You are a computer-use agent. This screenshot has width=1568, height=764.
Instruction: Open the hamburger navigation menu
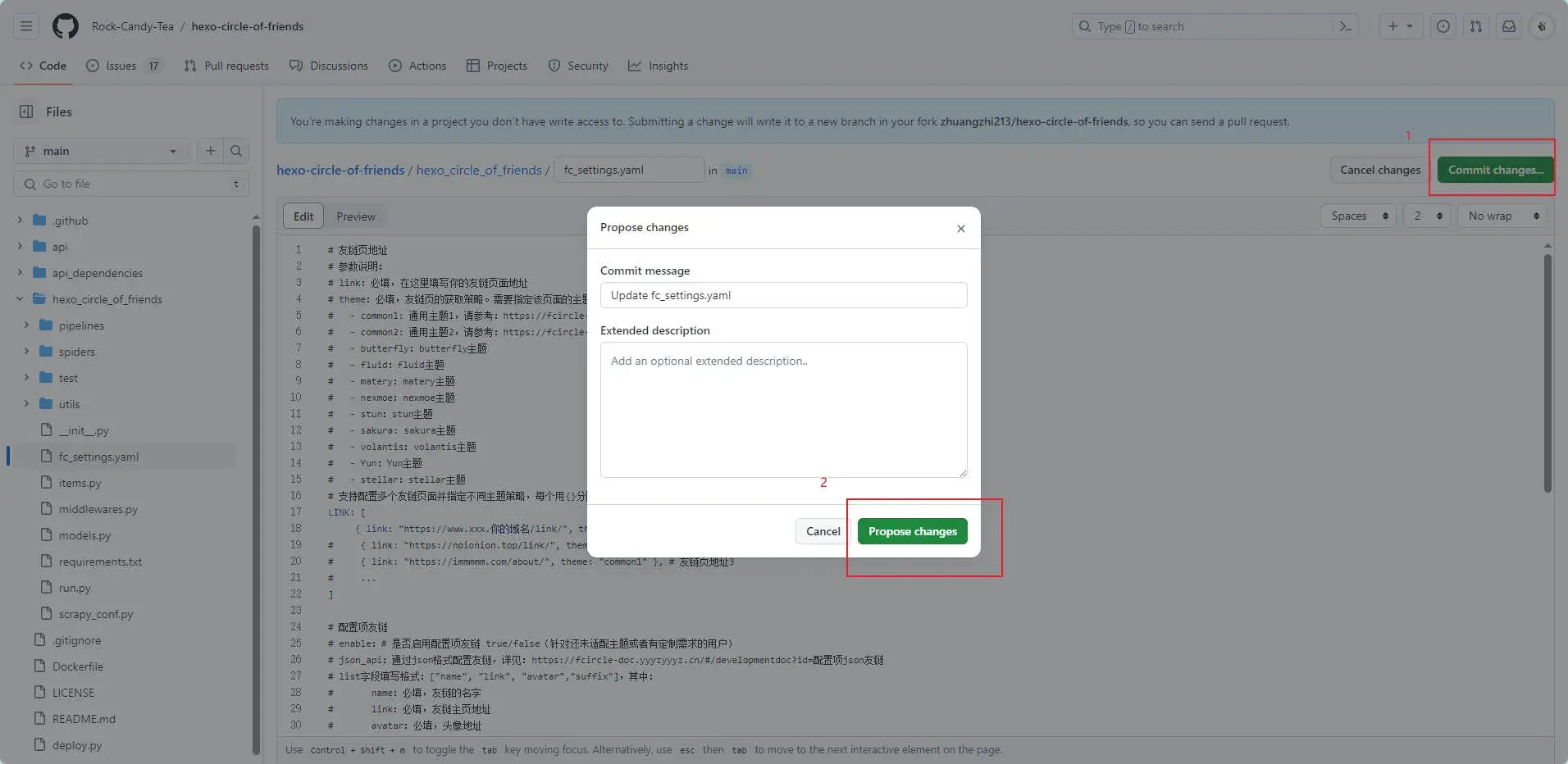26,26
